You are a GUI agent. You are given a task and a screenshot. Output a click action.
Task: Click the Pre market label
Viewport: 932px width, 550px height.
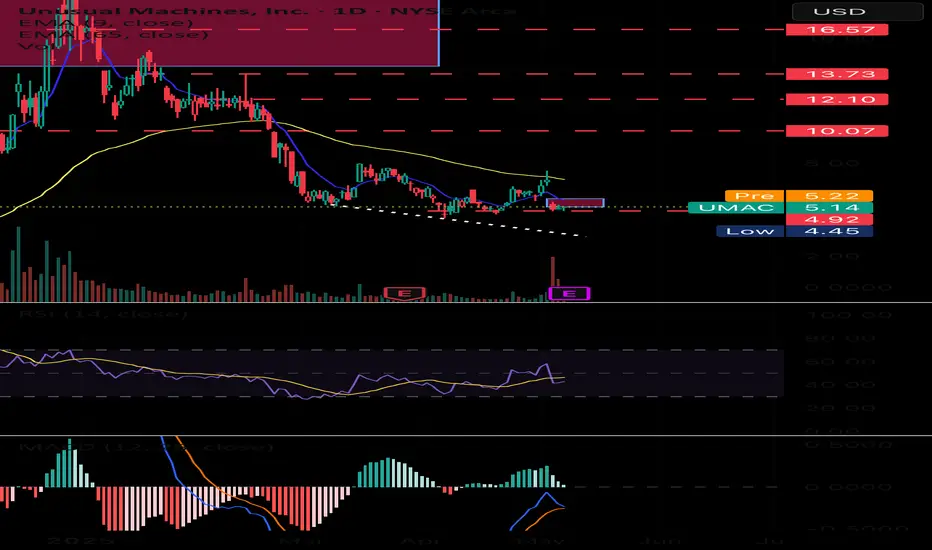(755, 196)
